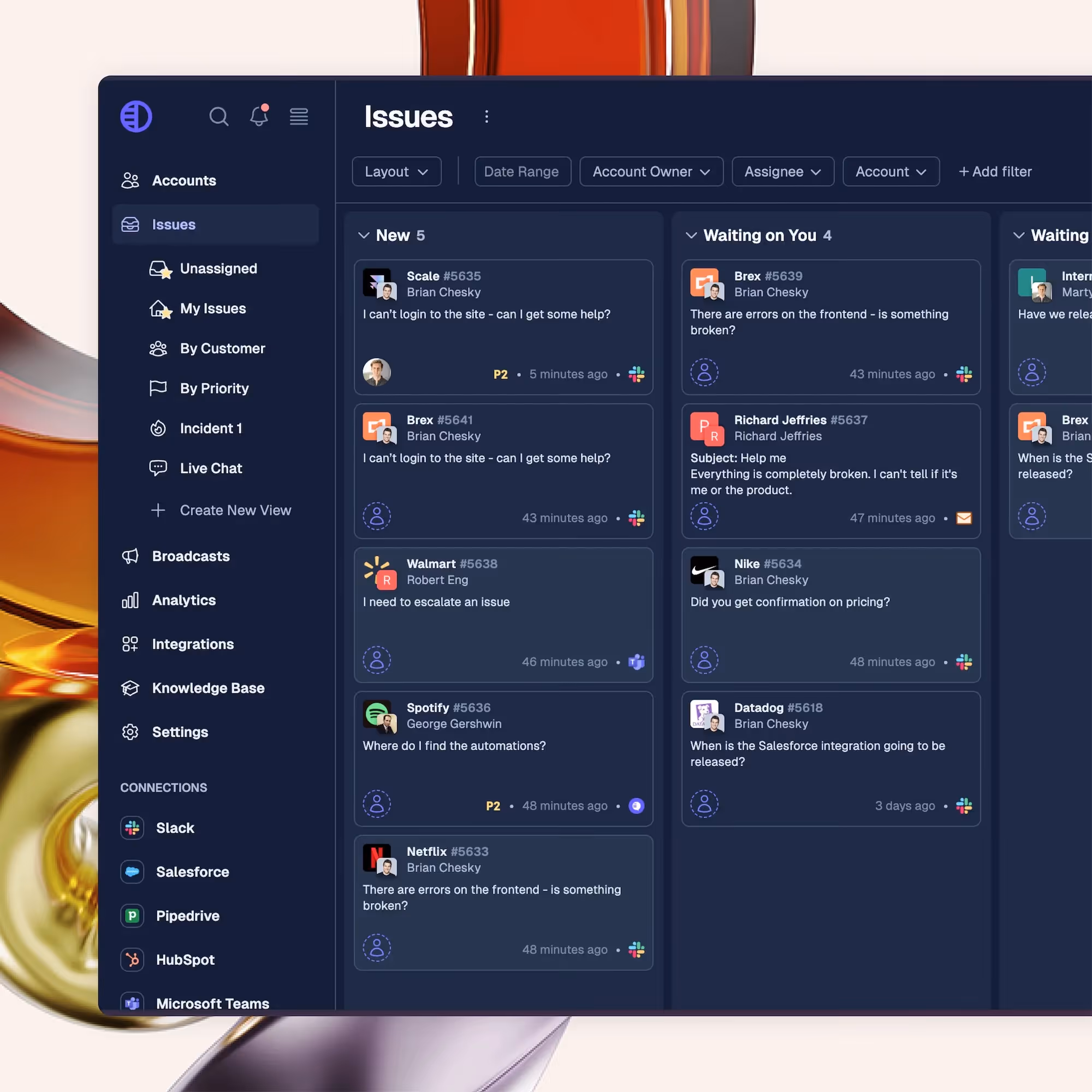Click unassigned avatar on Brex #5641 card
The width and height of the screenshot is (1092, 1092).
pos(377,516)
